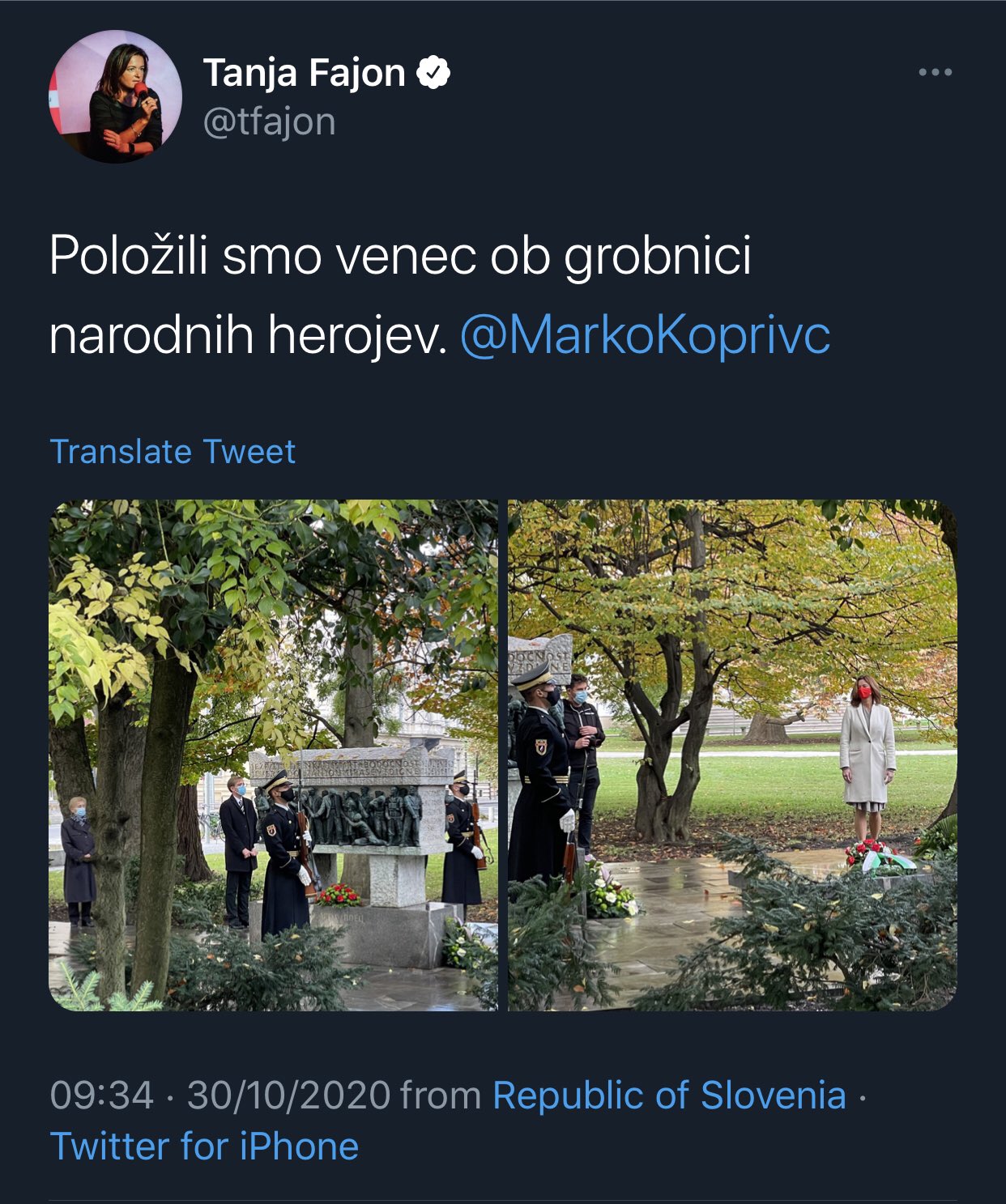The image size is (1006, 1204).
Task: Open the three-dot more options menu
Action: click(935, 72)
